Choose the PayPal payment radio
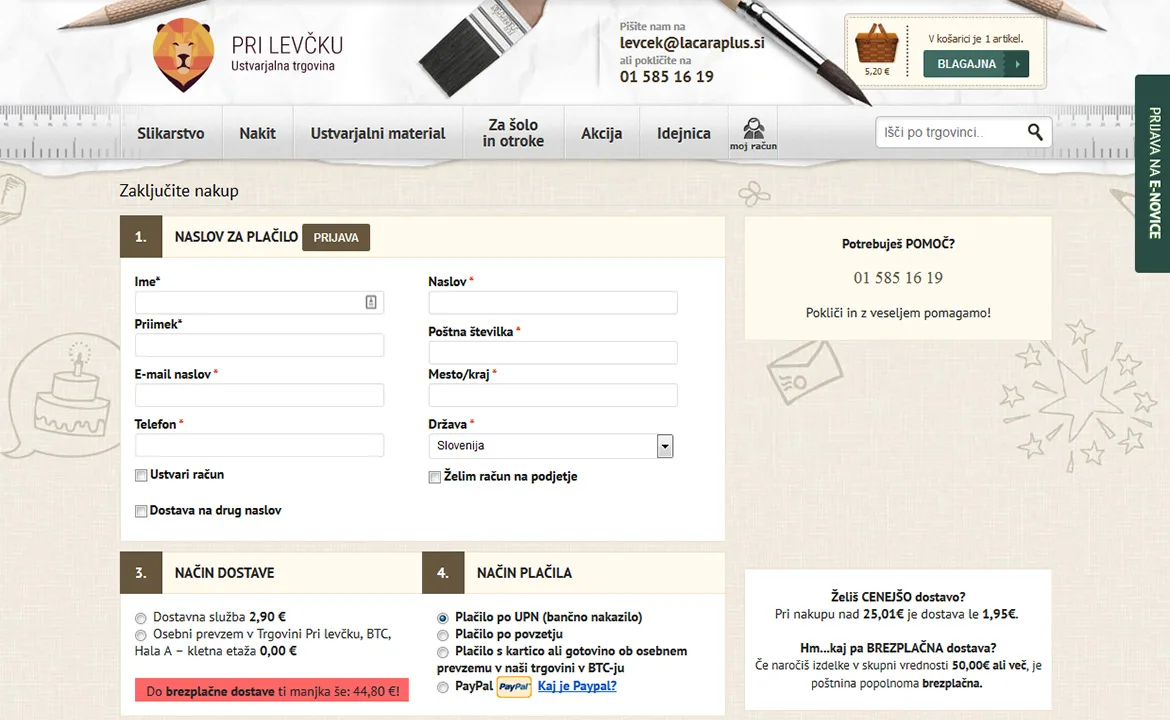This screenshot has height=720, width=1170. tap(442, 687)
